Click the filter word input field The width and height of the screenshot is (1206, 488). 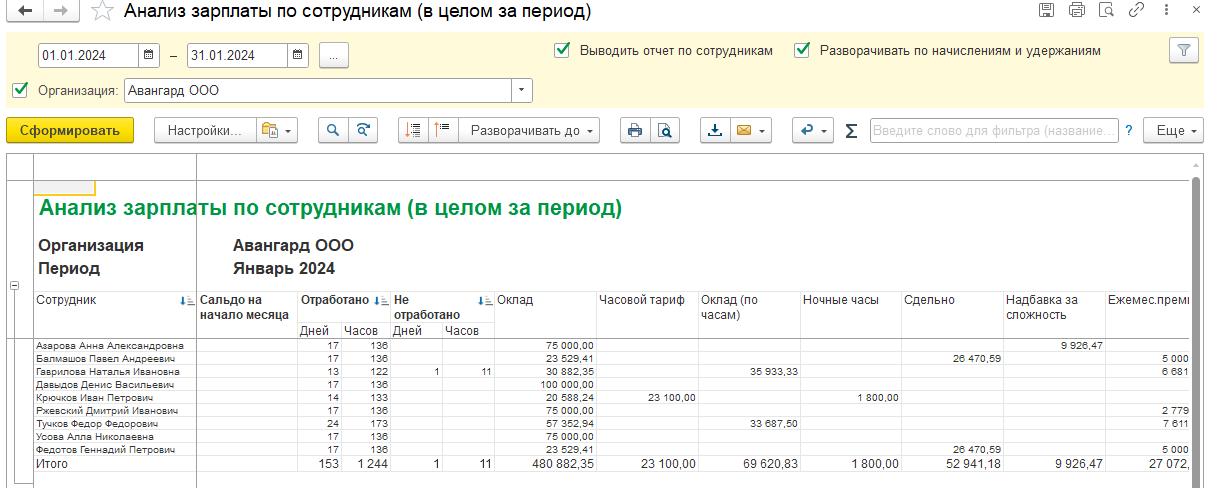[x=994, y=131]
